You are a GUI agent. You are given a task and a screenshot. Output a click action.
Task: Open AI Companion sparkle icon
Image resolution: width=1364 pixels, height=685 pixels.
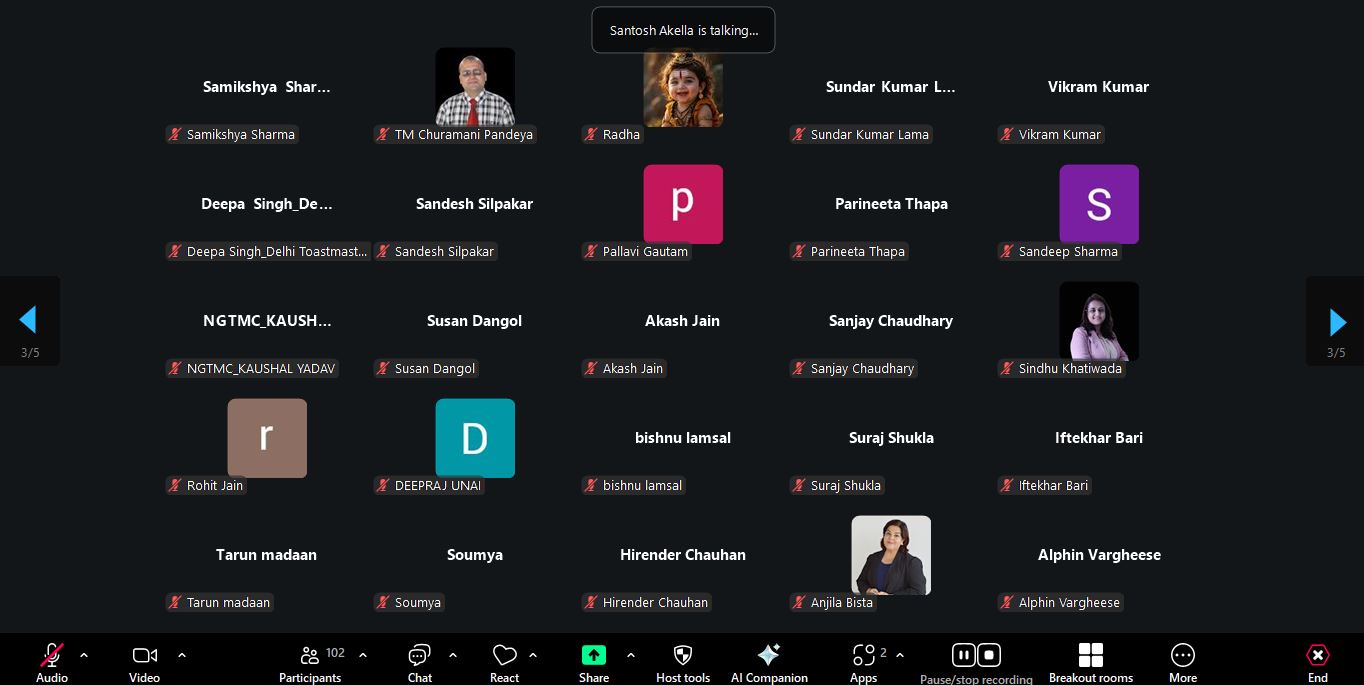pos(768,655)
